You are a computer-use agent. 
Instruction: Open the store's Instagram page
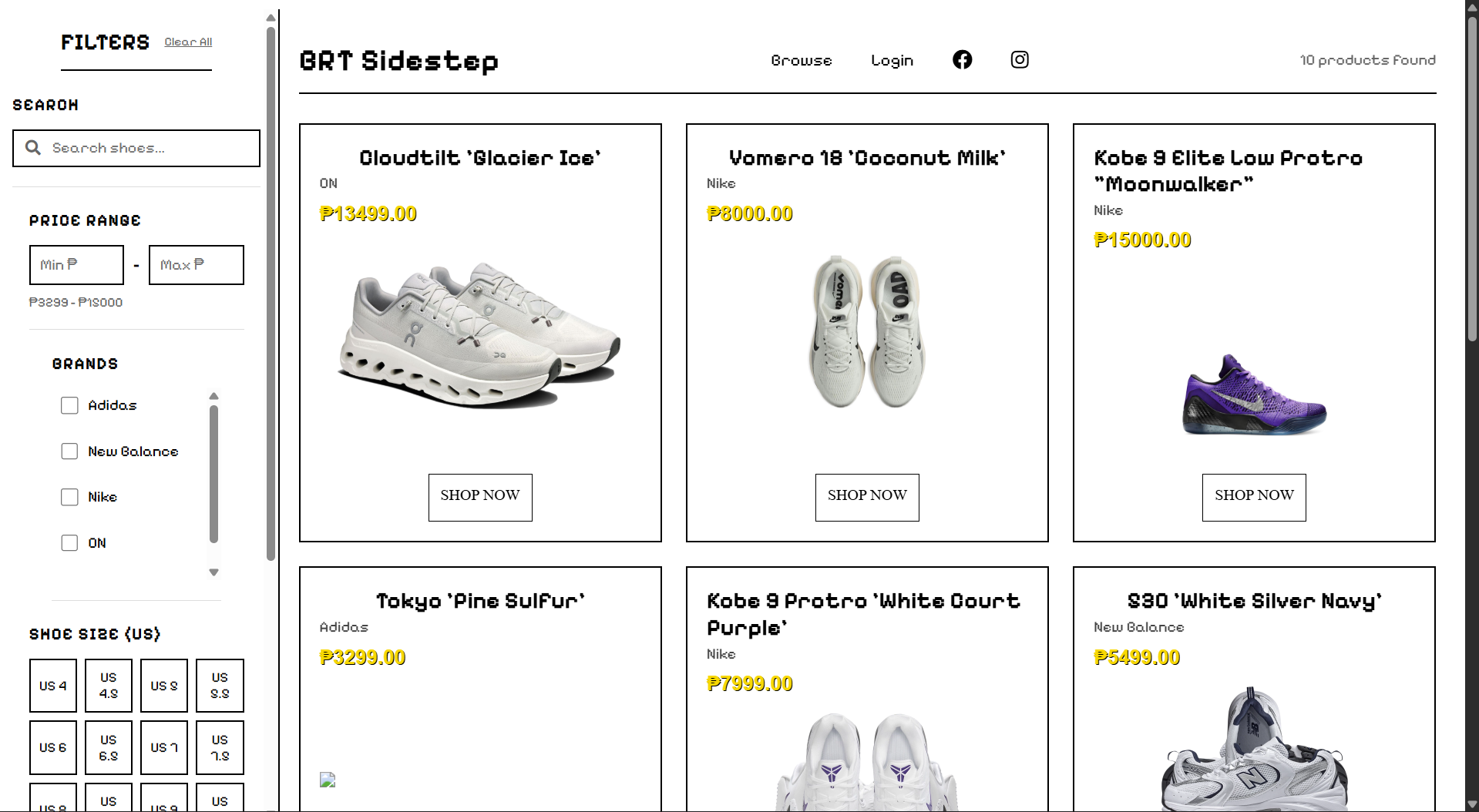point(1019,59)
